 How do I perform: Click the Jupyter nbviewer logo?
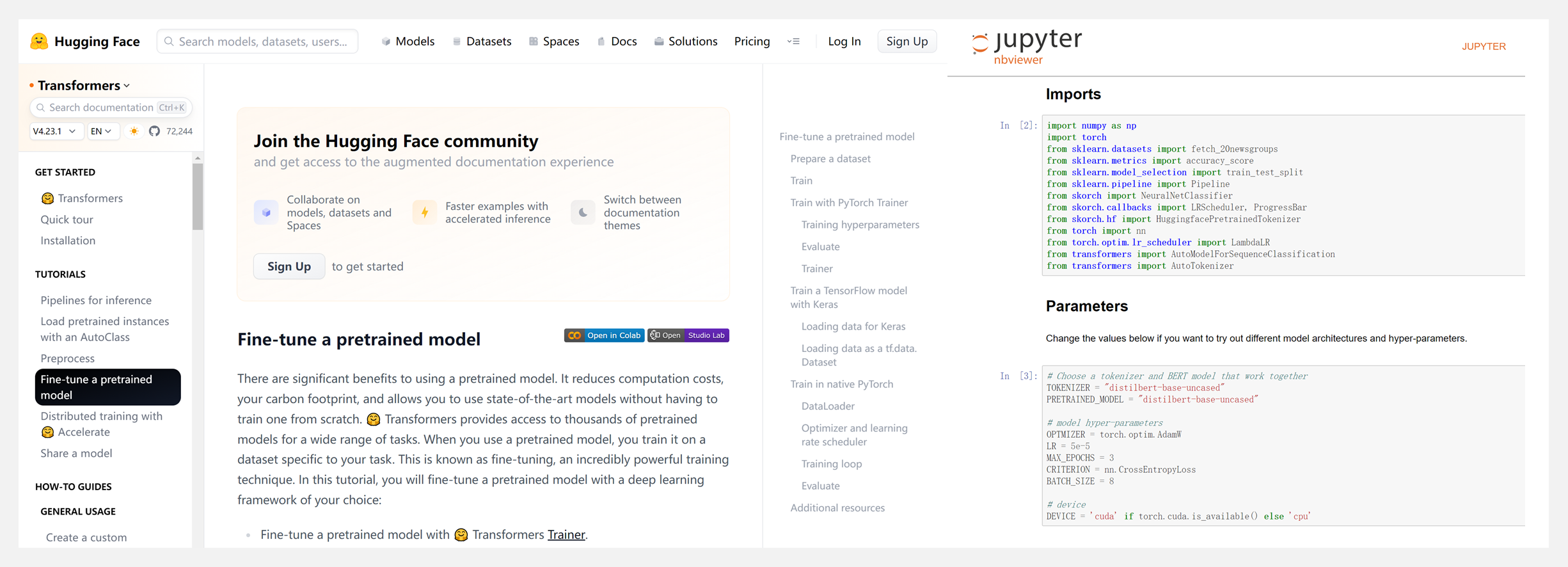pos(1027,46)
